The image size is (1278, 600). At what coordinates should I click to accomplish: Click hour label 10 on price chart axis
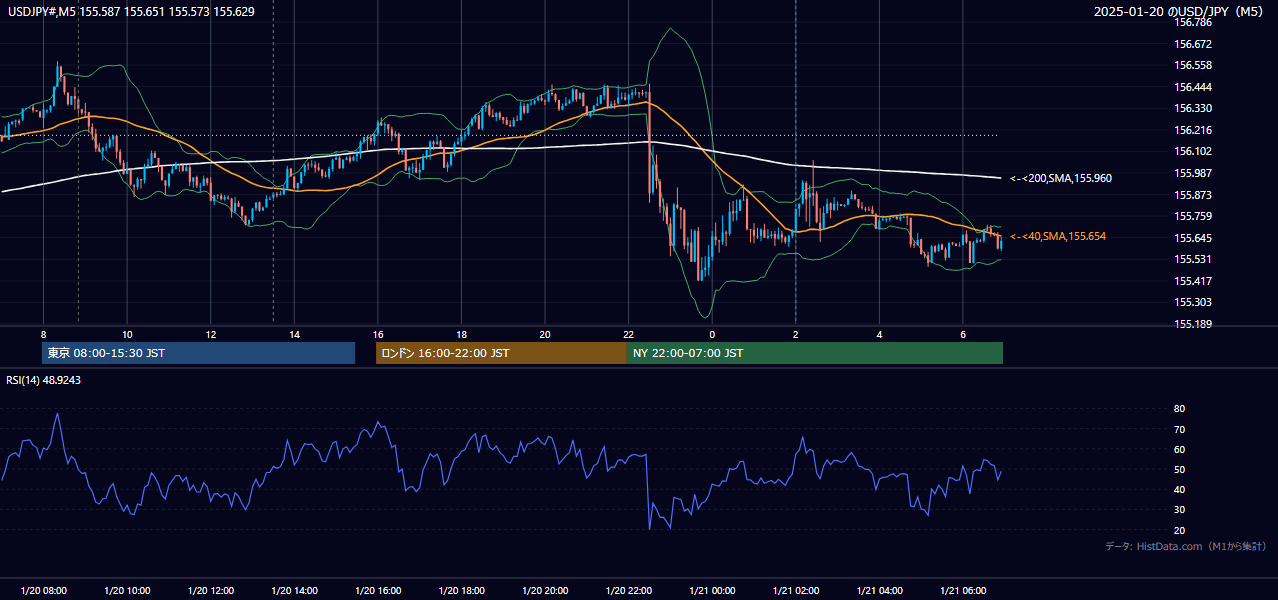pos(127,334)
